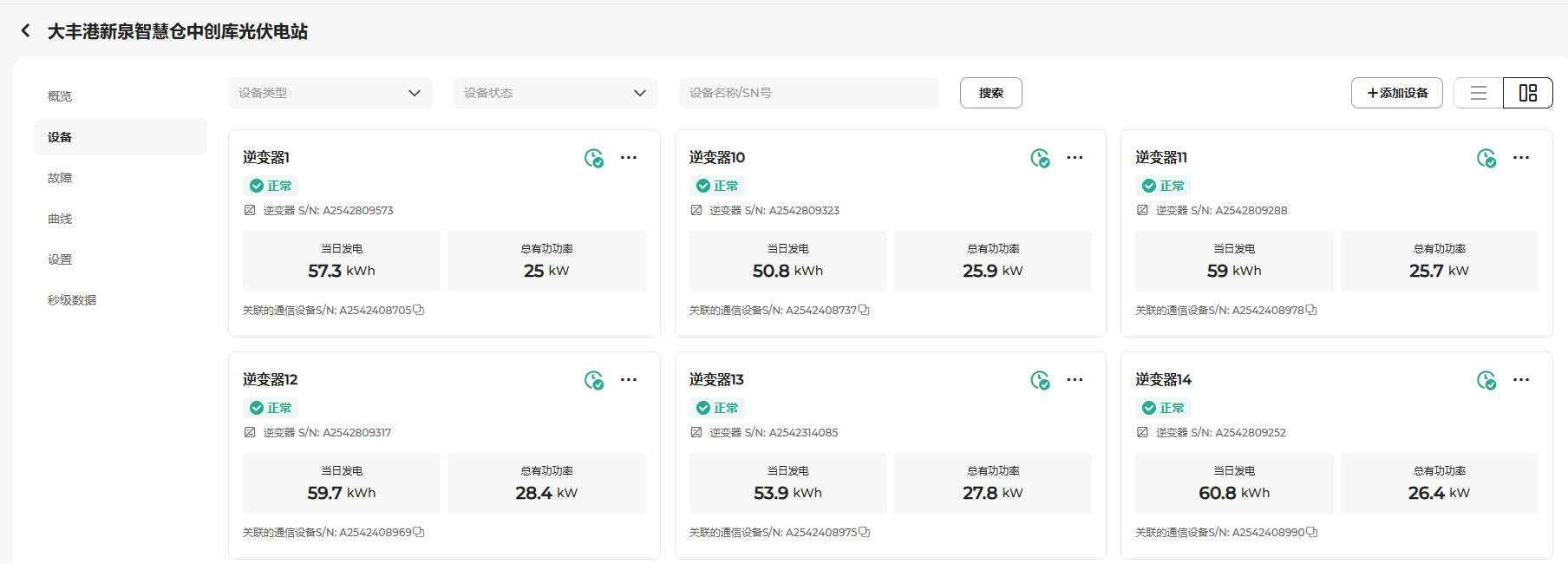Go to 概览 in the sidebar
Image resolution: width=1568 pixels, height=564 pixels.
pyautogui.click(x=60, y=96)
